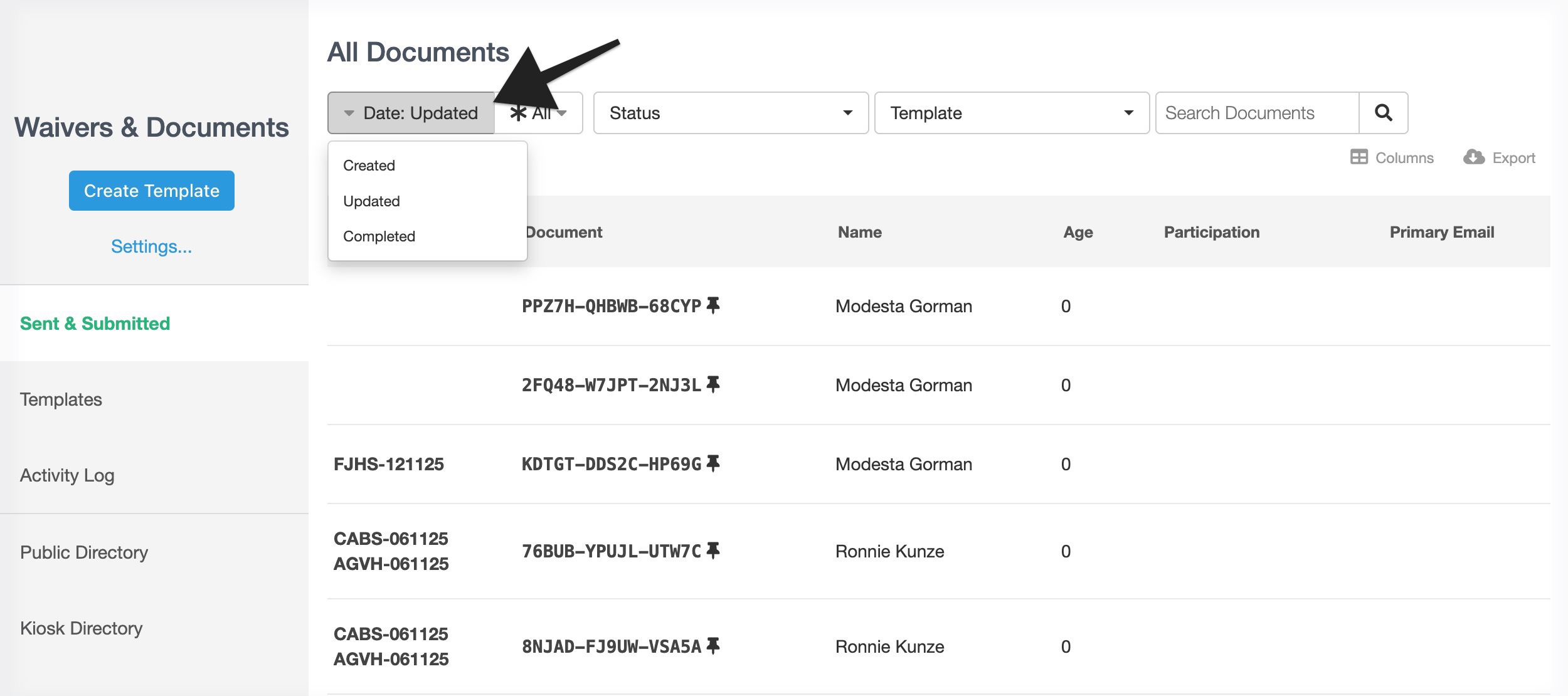Click the Export button label
The image size is (1568, 696).
1513,158
